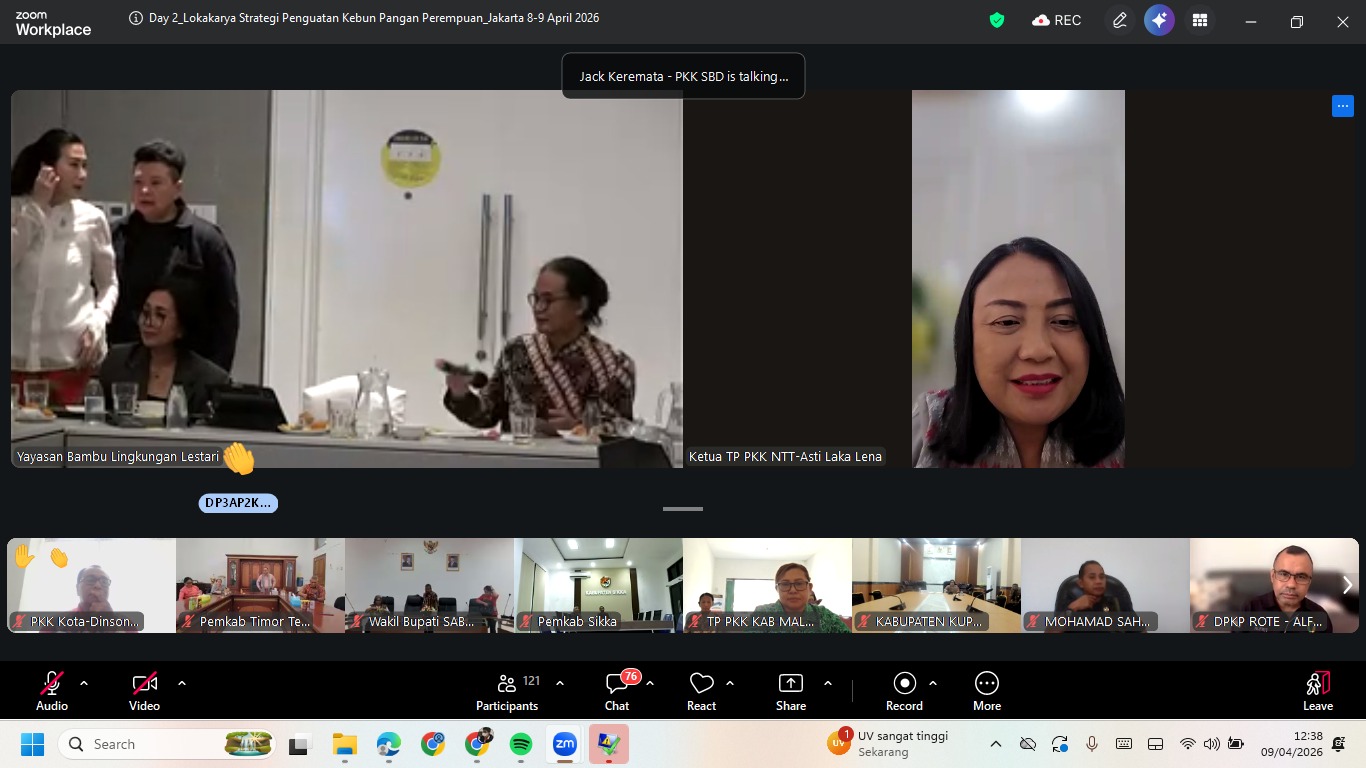Select the Pemkab Sikka video thumbnail
The height and width of the screenshot is (768, 1366).
pos(598,585)
